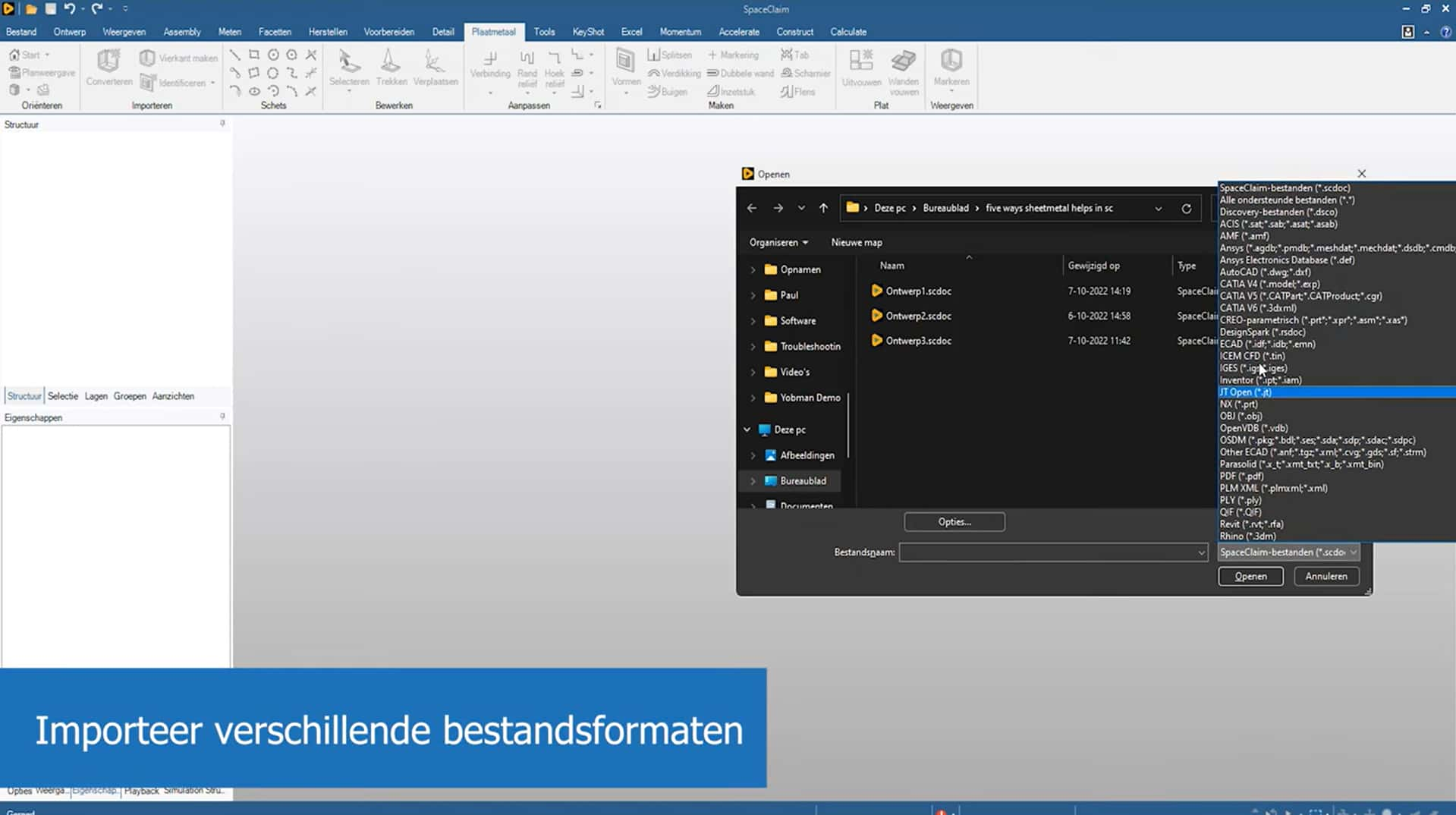1456x815 pixels.
Task: Select IGES file type option
Action: pyautogui.click(x=1336, y=368)
